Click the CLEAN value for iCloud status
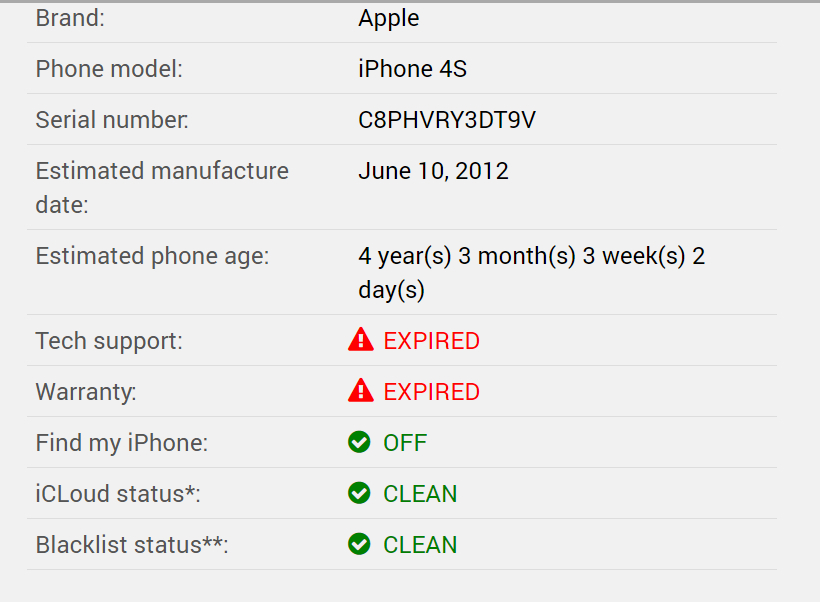This screenshot has width=820, height=602. (420, 494)
